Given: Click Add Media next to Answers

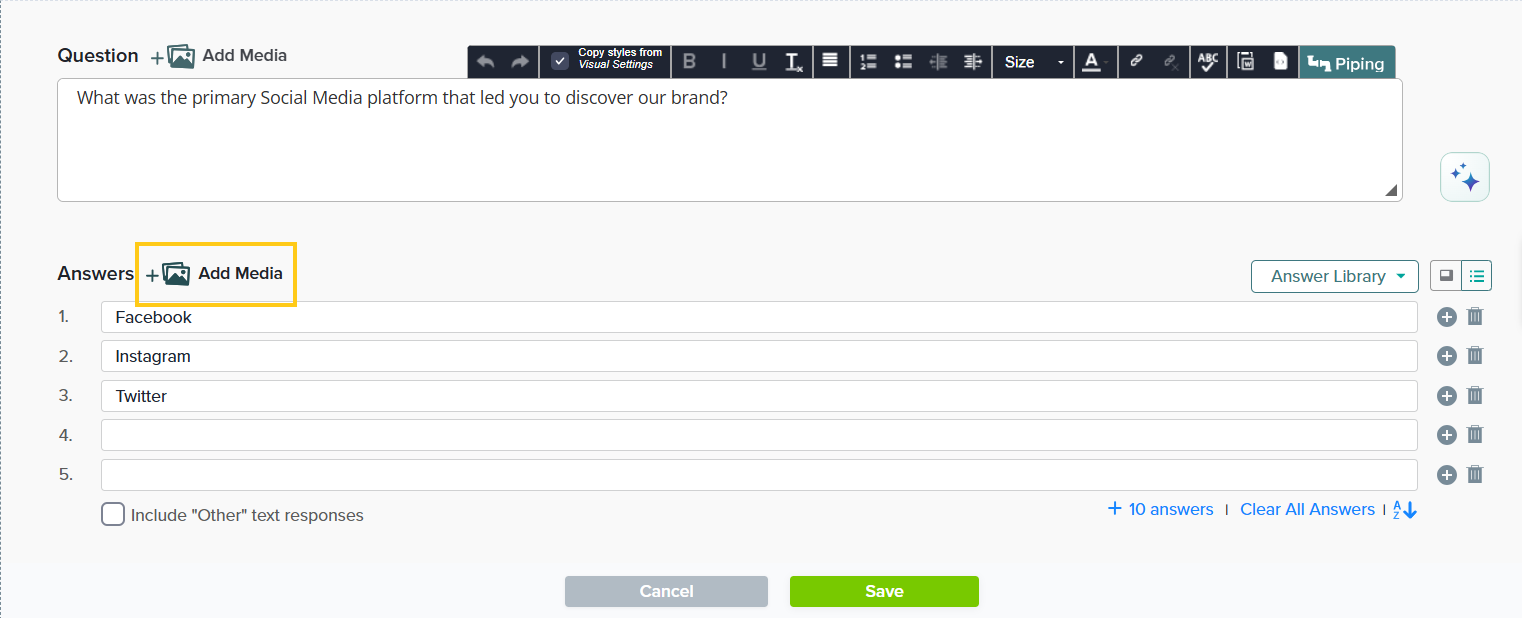Looking at the screenshot, I should 215,274.
